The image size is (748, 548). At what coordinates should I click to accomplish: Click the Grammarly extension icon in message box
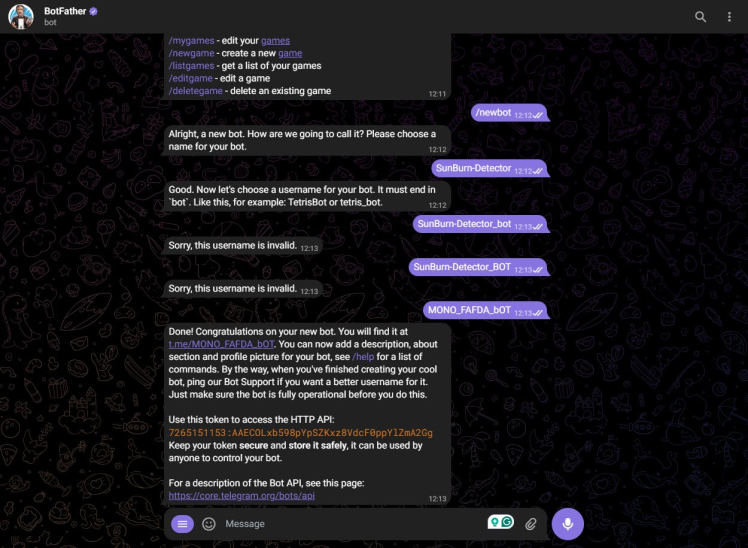507,522
